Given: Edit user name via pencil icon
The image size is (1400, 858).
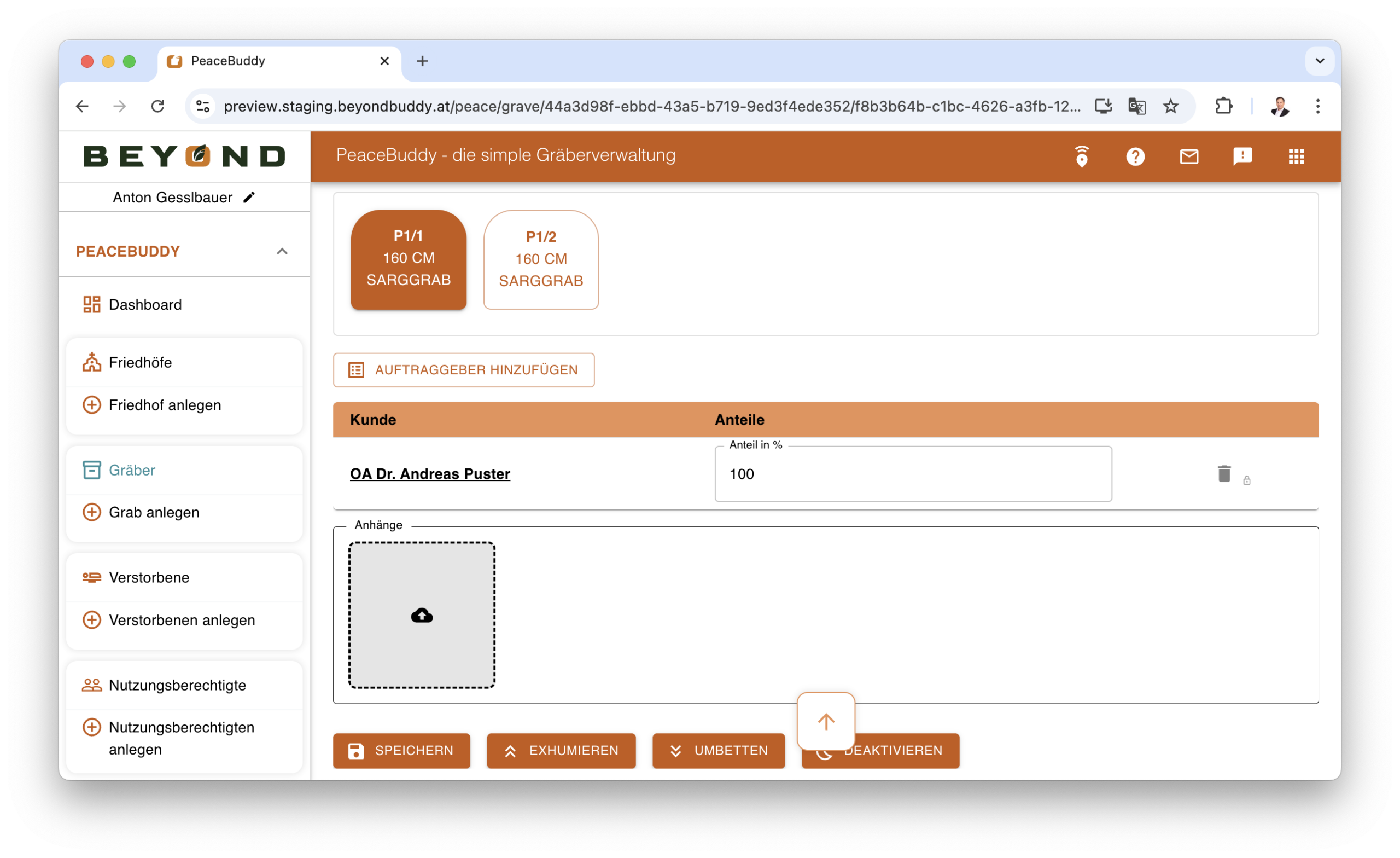Looking at the screenshot, I should (249, 198).
